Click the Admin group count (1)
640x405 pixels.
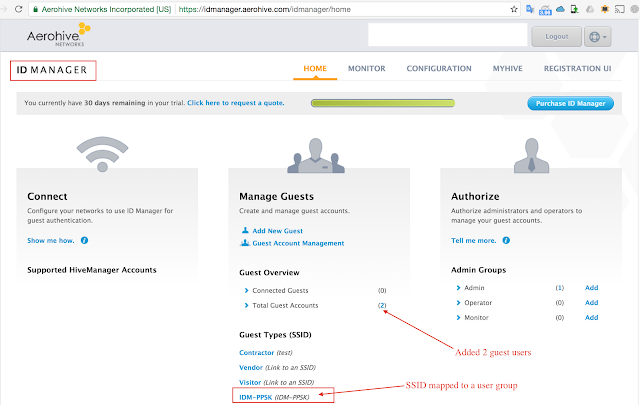pos(560,288)
